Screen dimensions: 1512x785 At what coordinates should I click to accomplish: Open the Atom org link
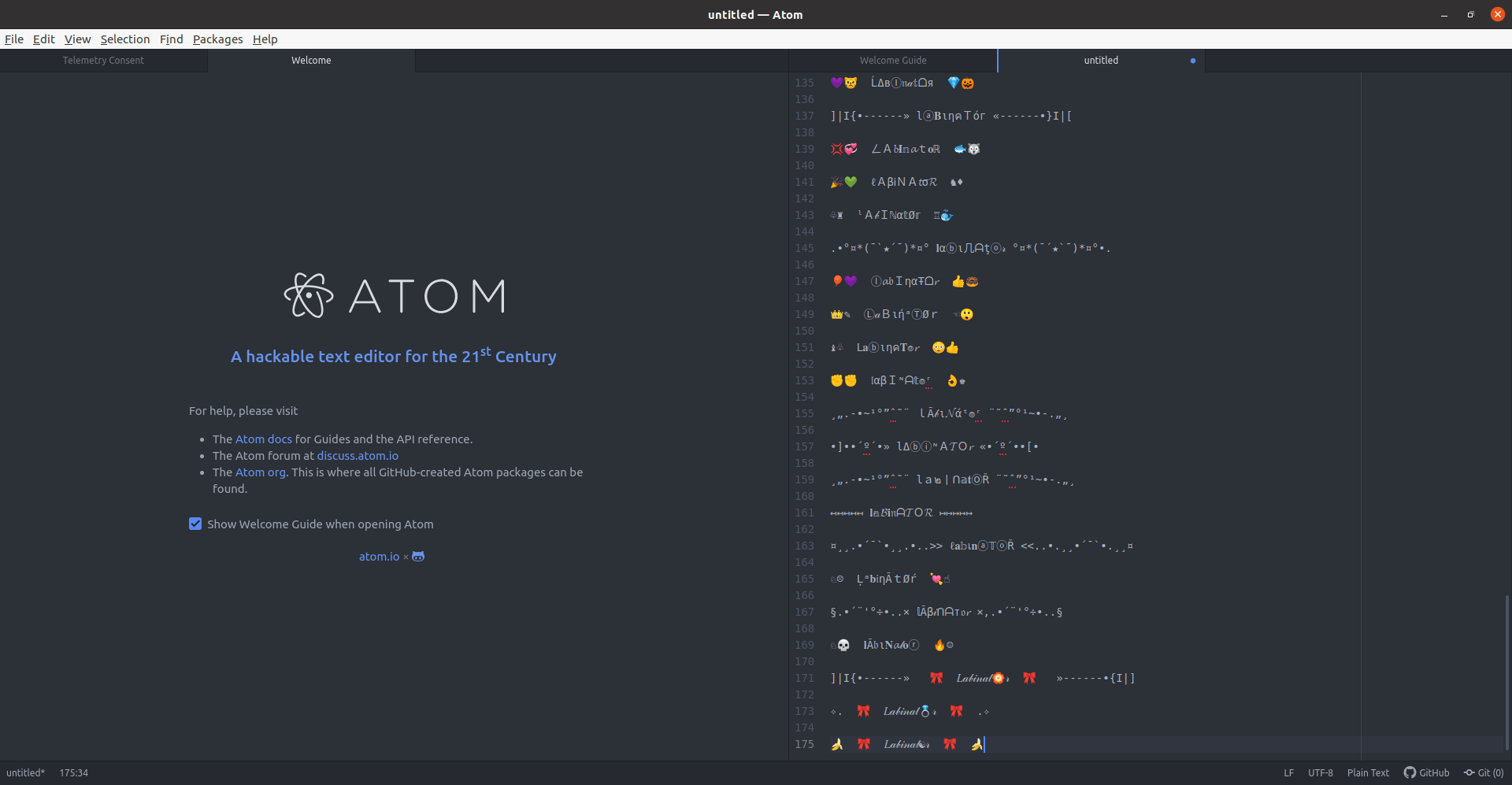pos(261,472)
